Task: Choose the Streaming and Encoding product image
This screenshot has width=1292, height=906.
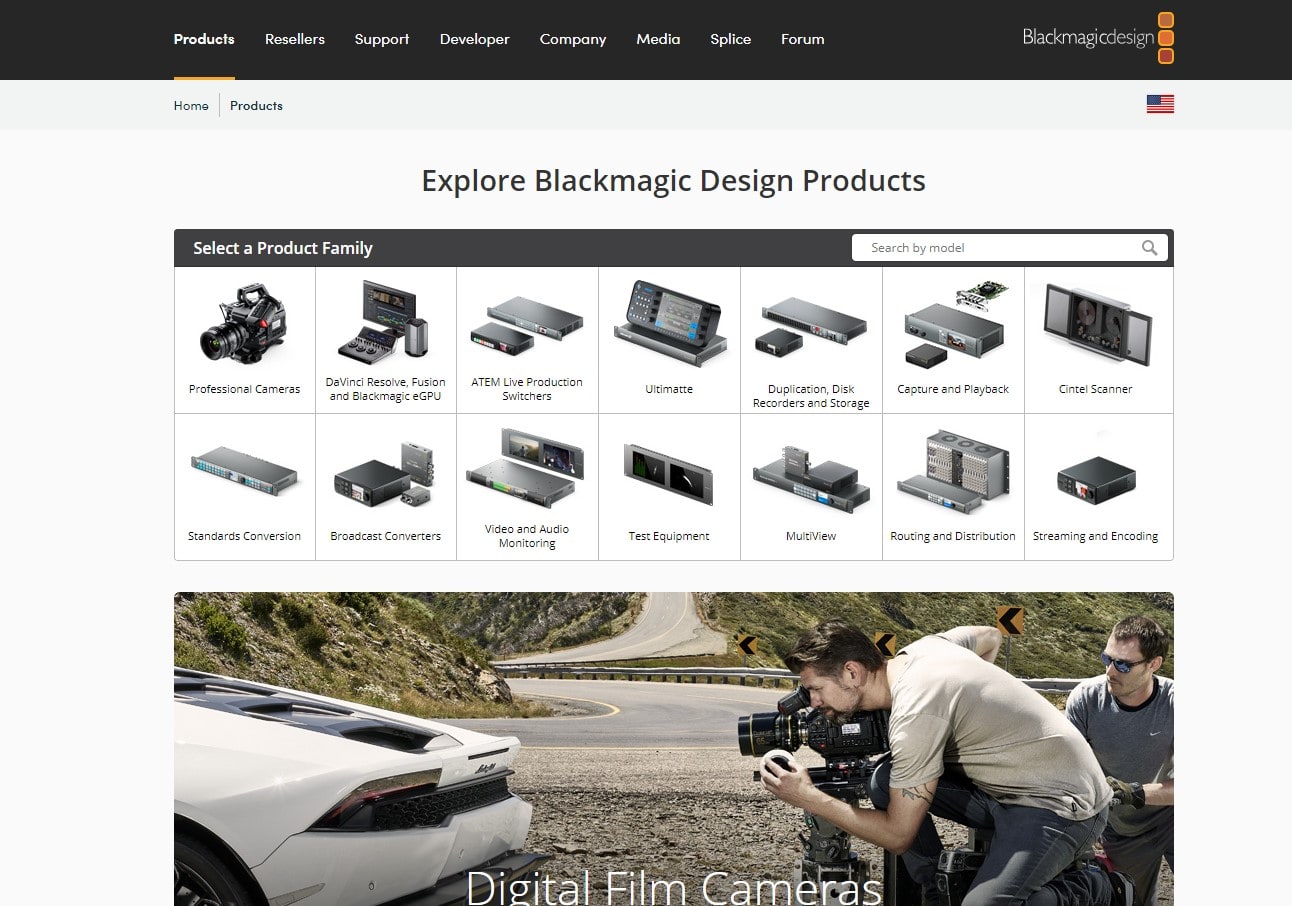Action: click(x=1096, y=481)
